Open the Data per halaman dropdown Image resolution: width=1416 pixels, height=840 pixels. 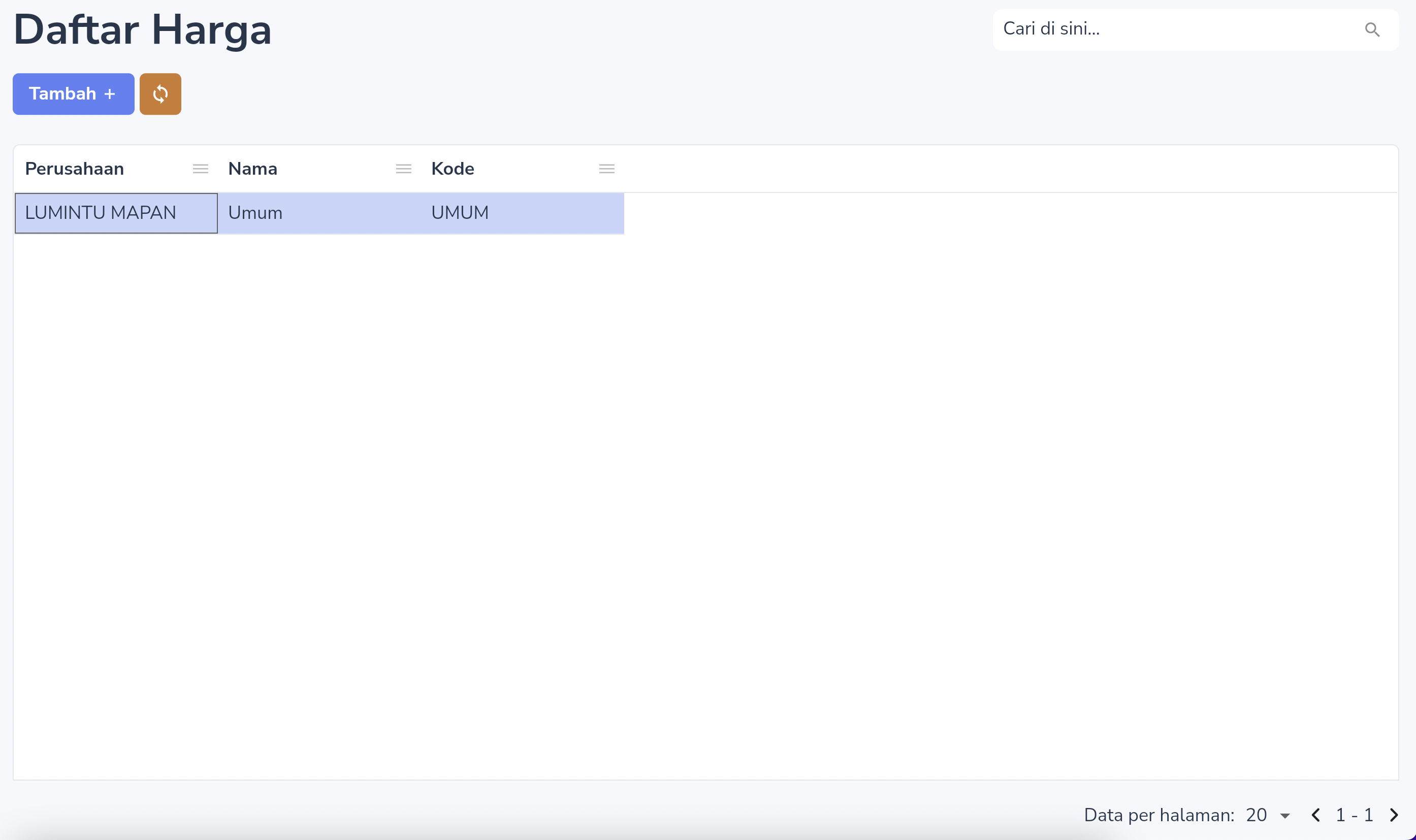pos(1268,815)
